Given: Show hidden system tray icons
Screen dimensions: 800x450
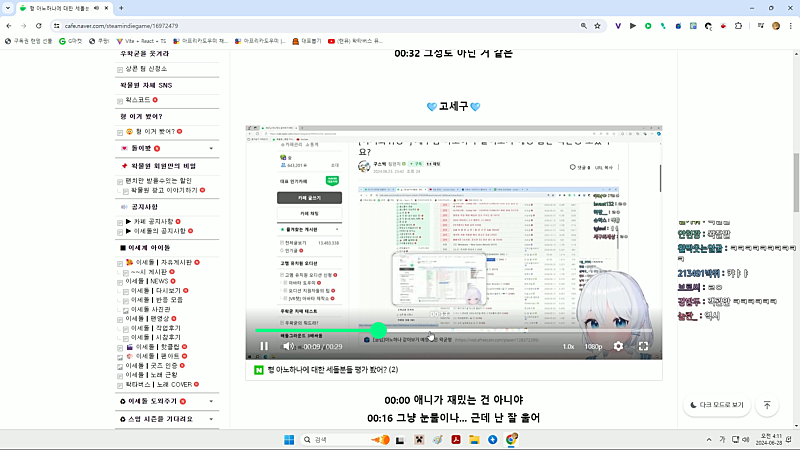Looking at the screenshot, I should (709, 440).
